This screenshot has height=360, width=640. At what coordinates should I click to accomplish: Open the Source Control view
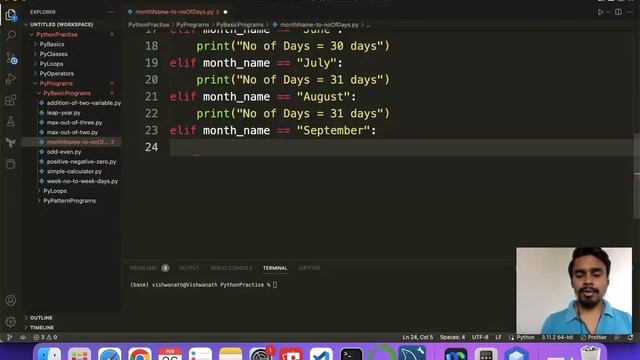pyautogui.click(x=11, y=58)
